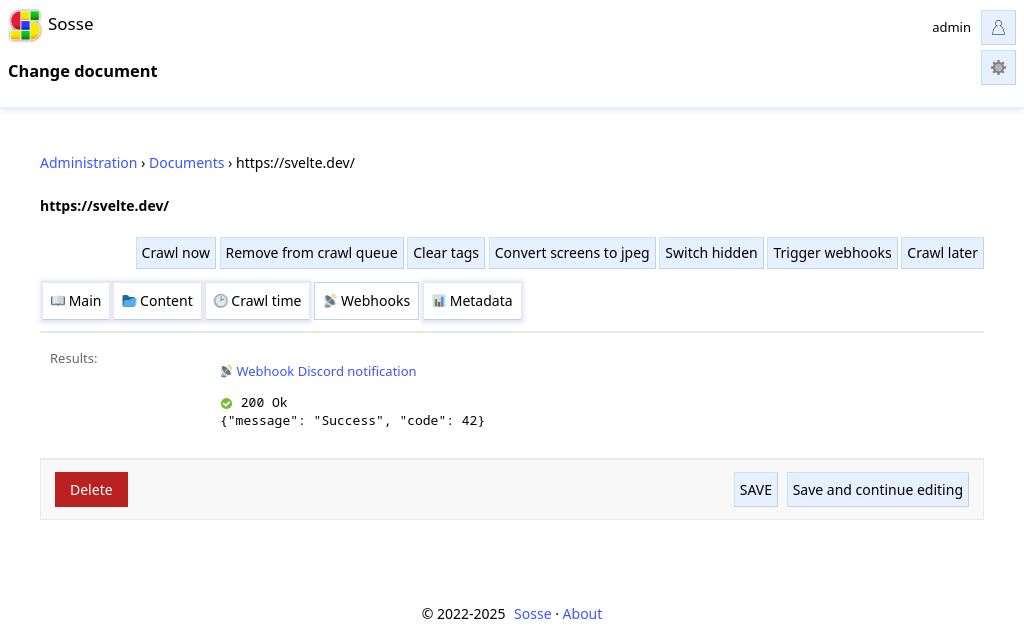Viewport: 1024px width, 634px height.
Task: Click the green 200 Ok status icon
Action: pyautogui.click(x=227, y=403)
